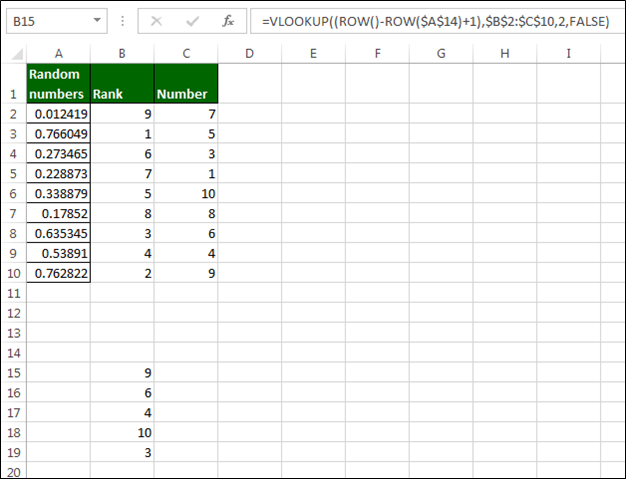Select cell B19 showing 3

[122, 453]
